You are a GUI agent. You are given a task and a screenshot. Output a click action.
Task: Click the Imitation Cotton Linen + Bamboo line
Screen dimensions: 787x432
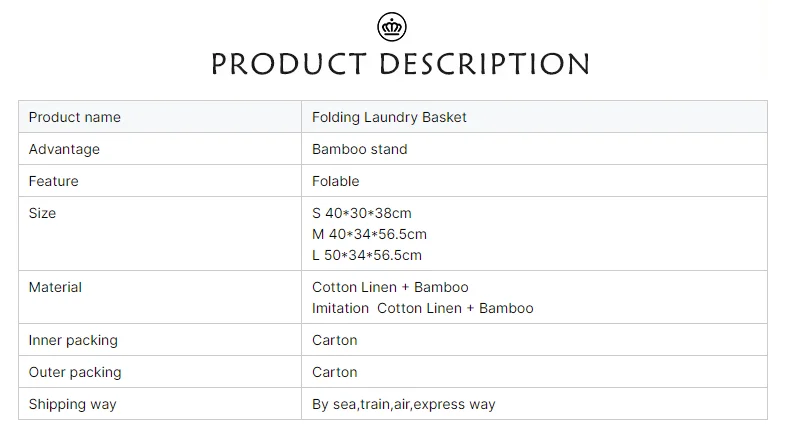(x=422, y=308)
